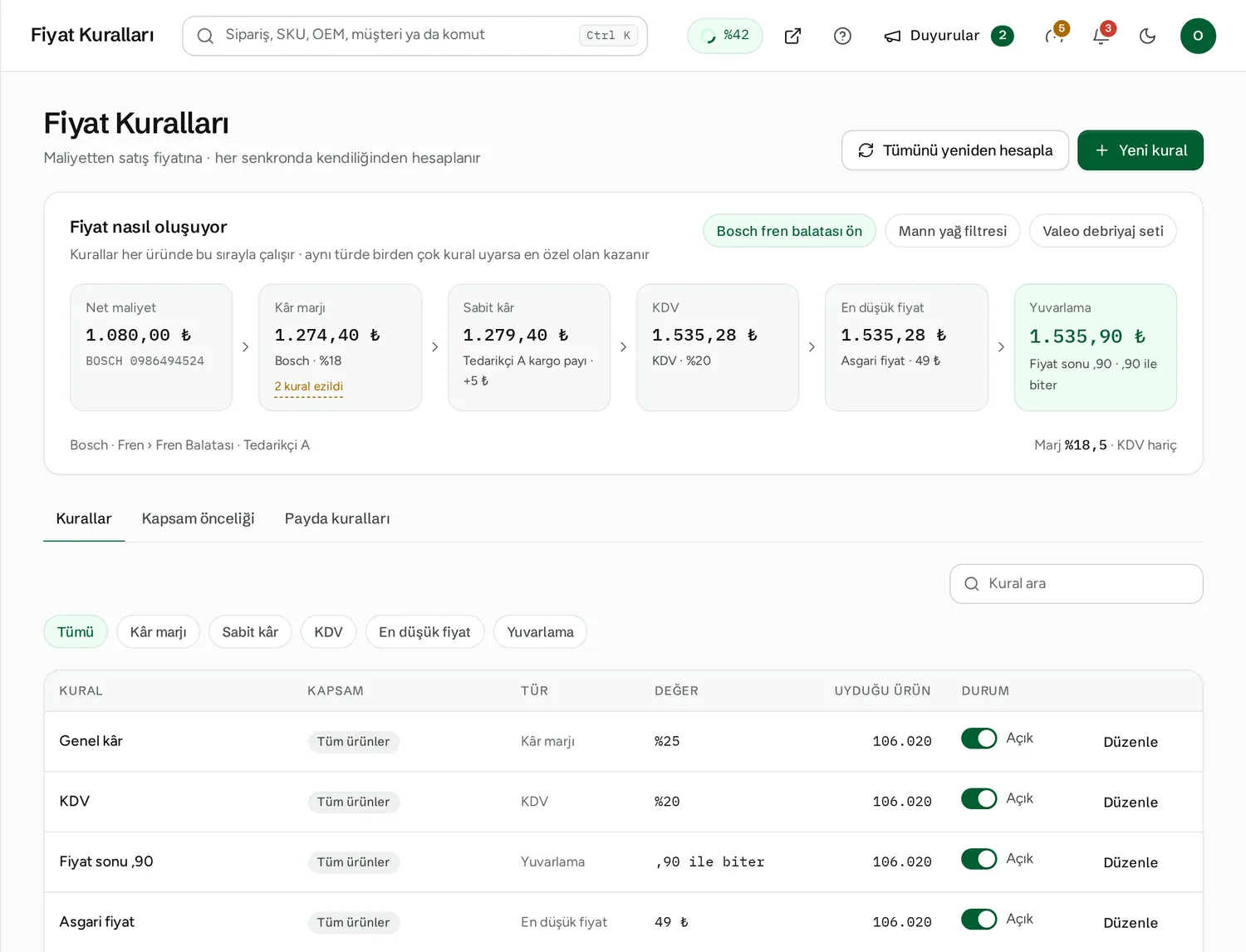
Task: Click the chevron before the Yuvarlama card
Action: coord(1001,347)
